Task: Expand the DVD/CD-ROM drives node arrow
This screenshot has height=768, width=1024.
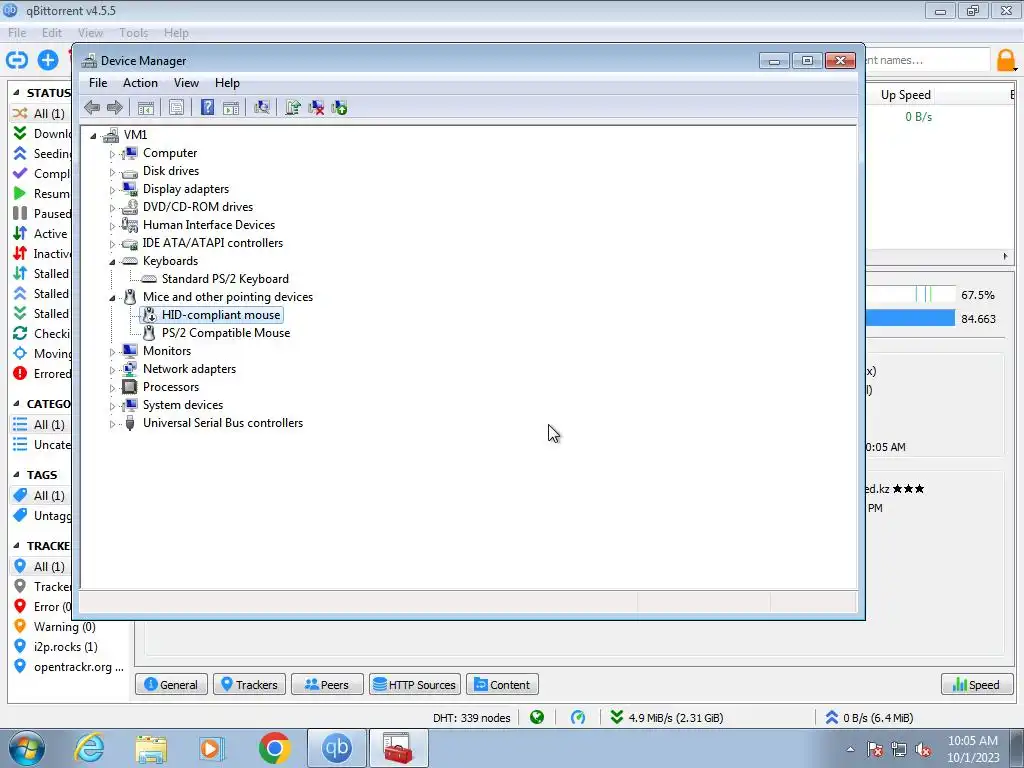Action: [112, 208]
